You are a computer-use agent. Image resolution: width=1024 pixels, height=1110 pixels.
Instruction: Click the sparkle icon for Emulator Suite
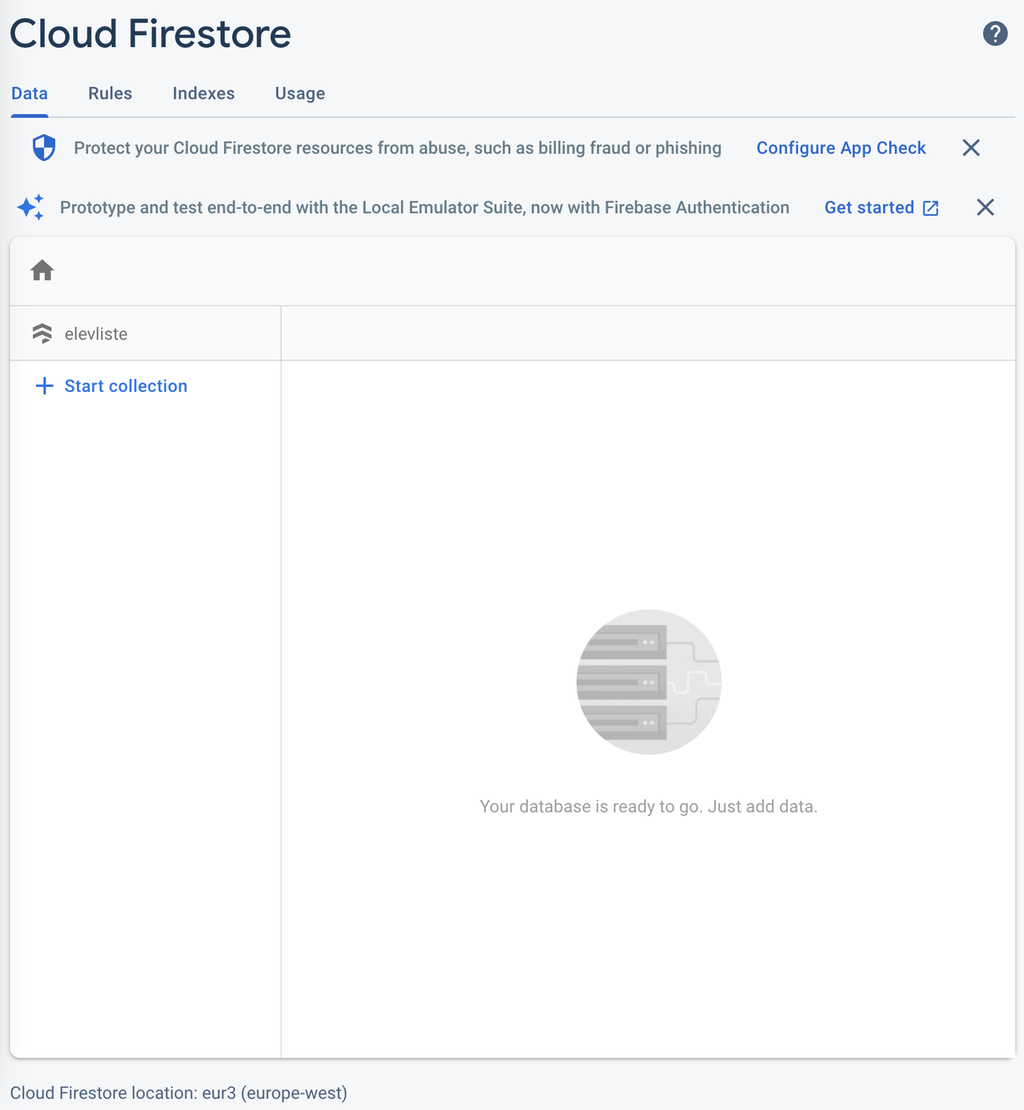[x=31, y=208]
